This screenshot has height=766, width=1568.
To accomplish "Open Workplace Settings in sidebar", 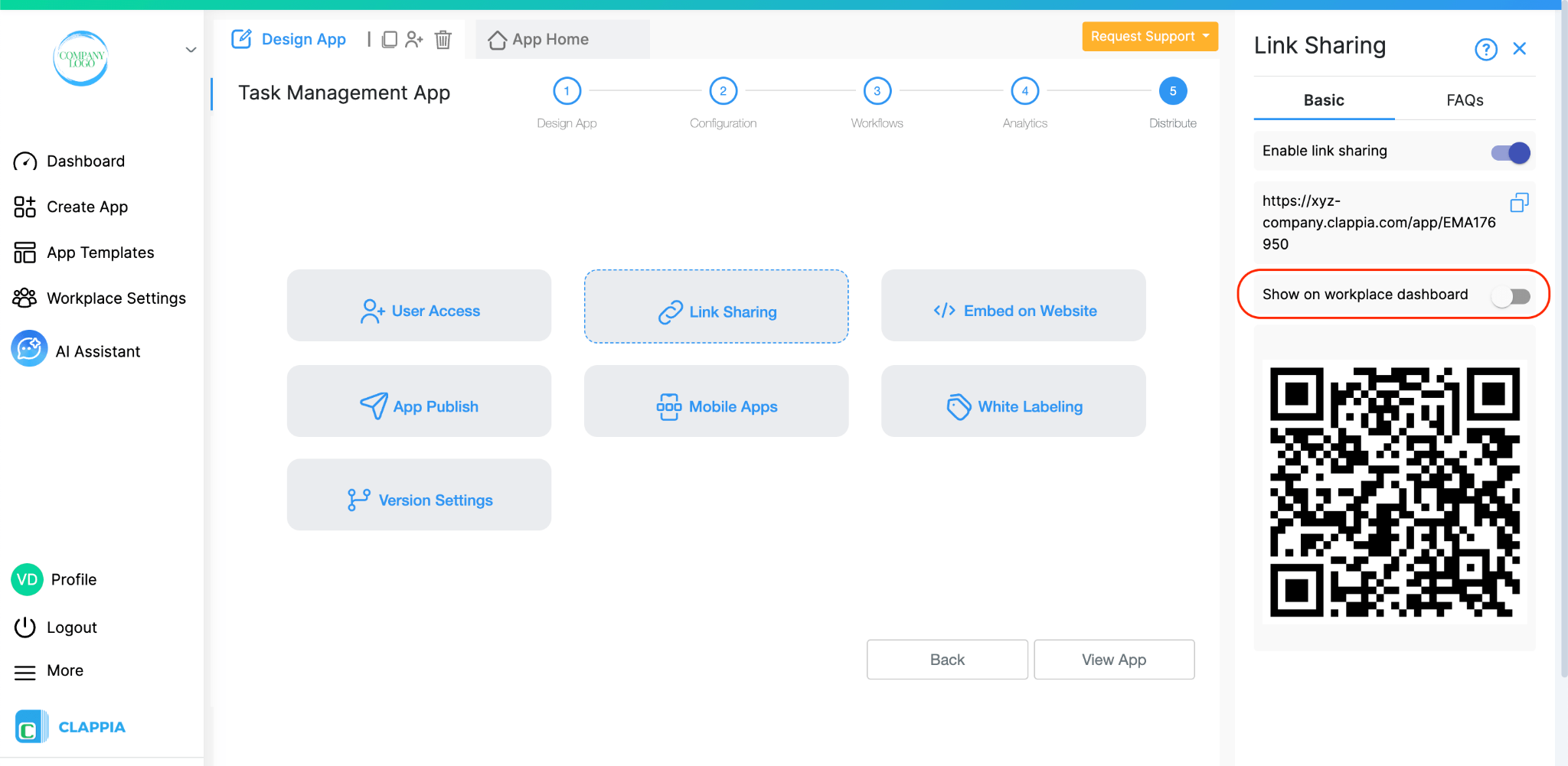I will (100, 298).
